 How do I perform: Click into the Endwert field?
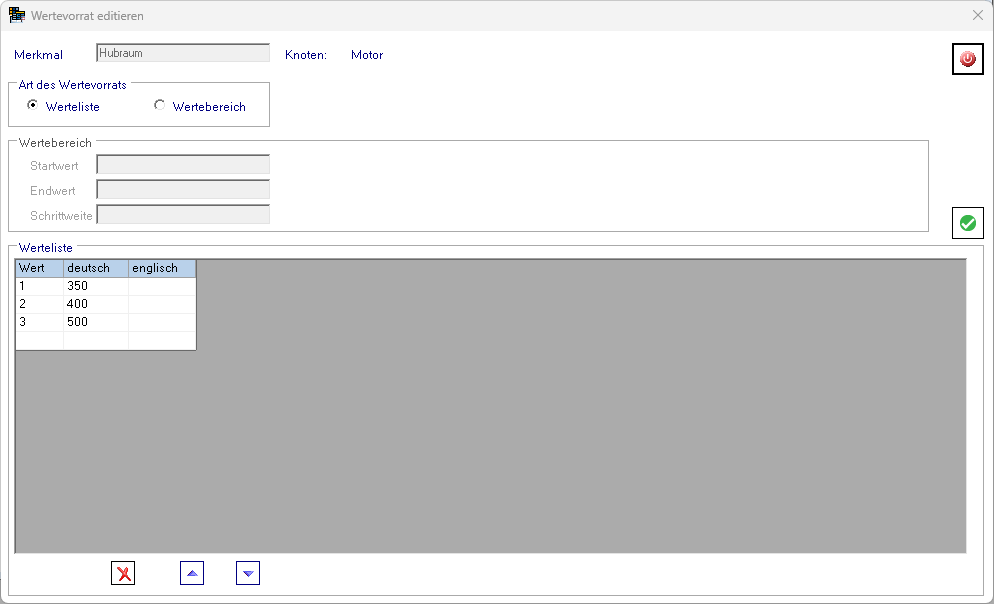point(183,190)
